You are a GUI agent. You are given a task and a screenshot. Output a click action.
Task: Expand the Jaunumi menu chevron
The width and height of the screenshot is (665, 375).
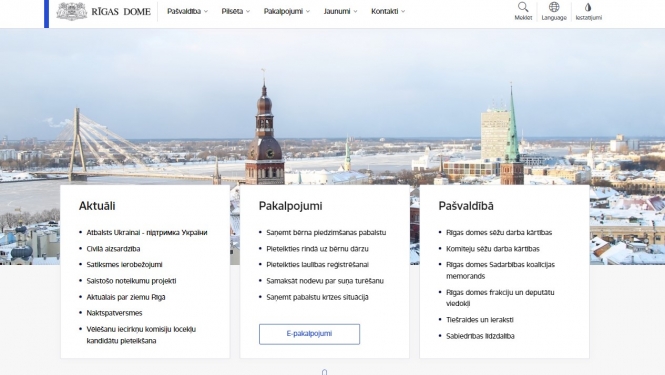click(355, 11)
